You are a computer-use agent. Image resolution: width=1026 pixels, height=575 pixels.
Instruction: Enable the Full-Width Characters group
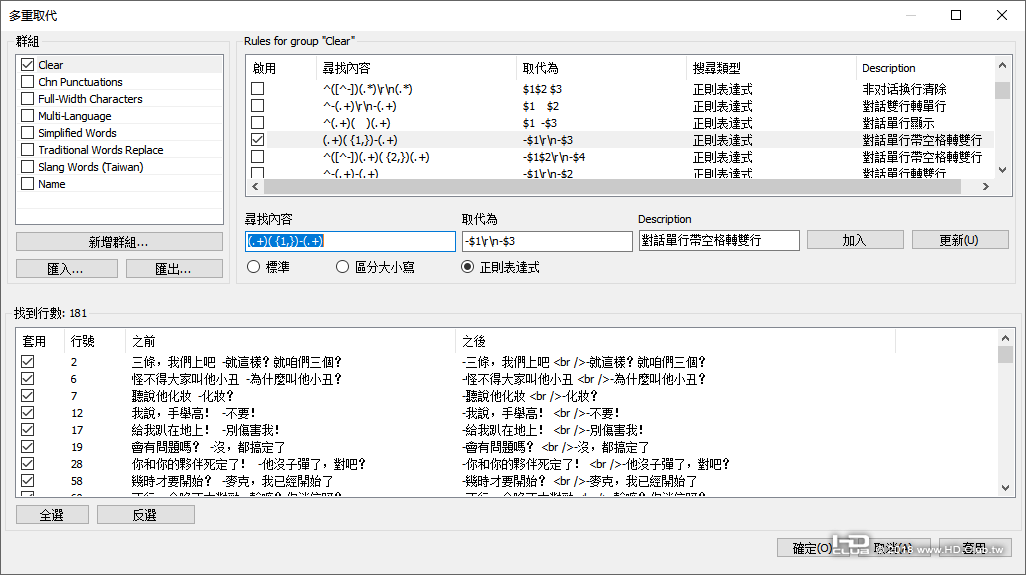pyautogui.click(x=27, y=99)
